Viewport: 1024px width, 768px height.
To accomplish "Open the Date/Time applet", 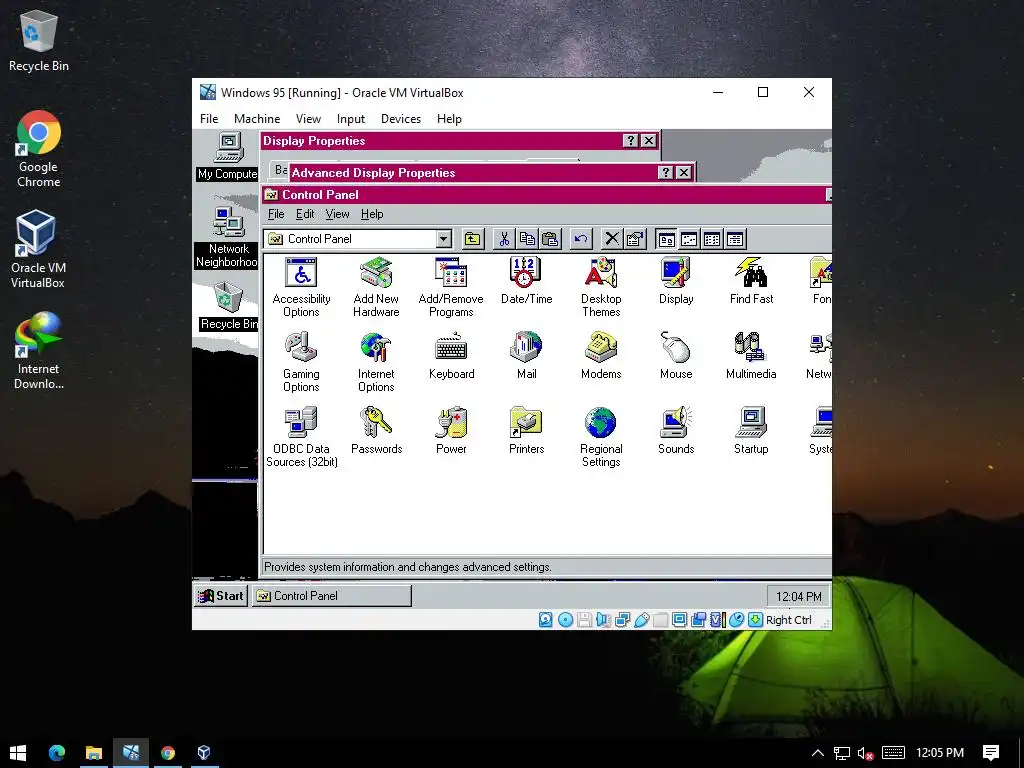I will pos(526,281).
